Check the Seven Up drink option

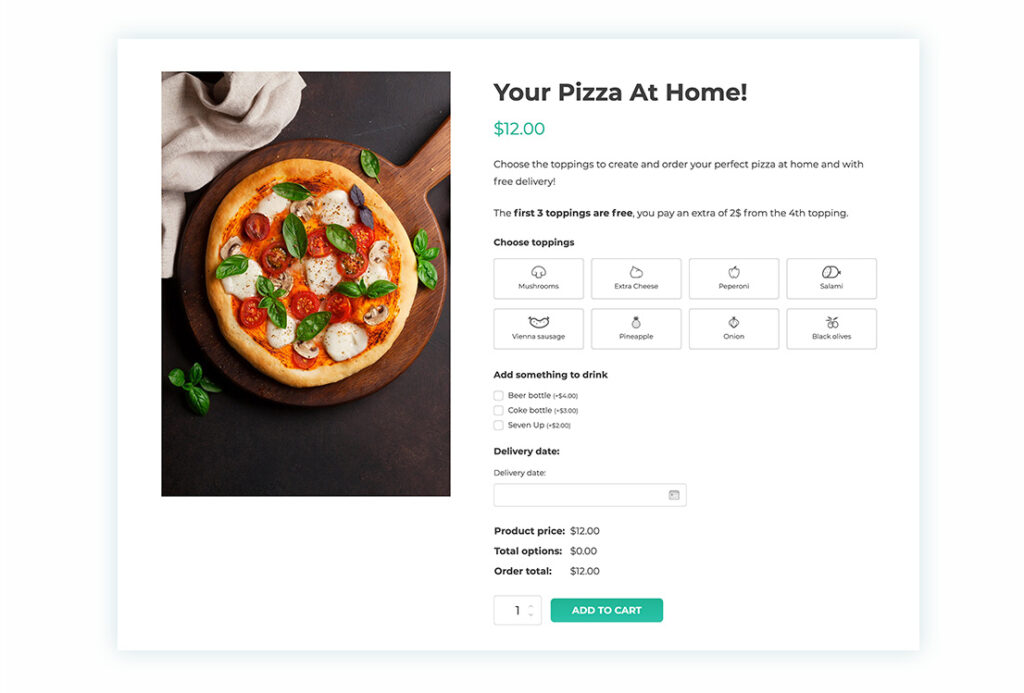click(x=498, y=424)
